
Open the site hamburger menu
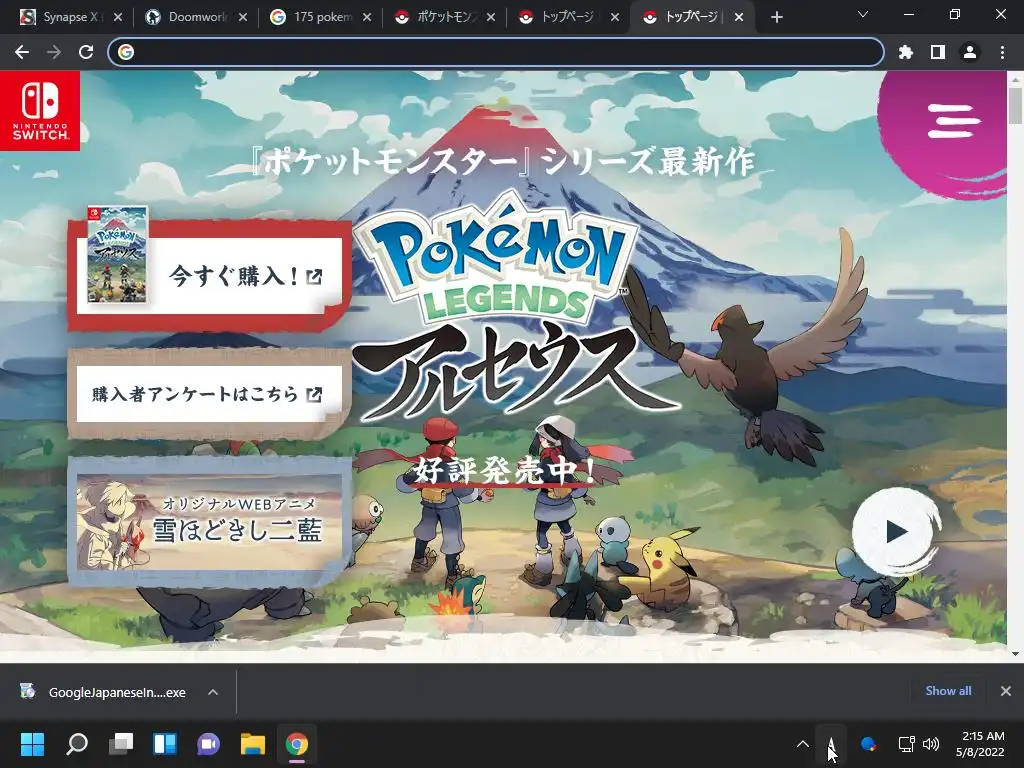coord(953,121)
